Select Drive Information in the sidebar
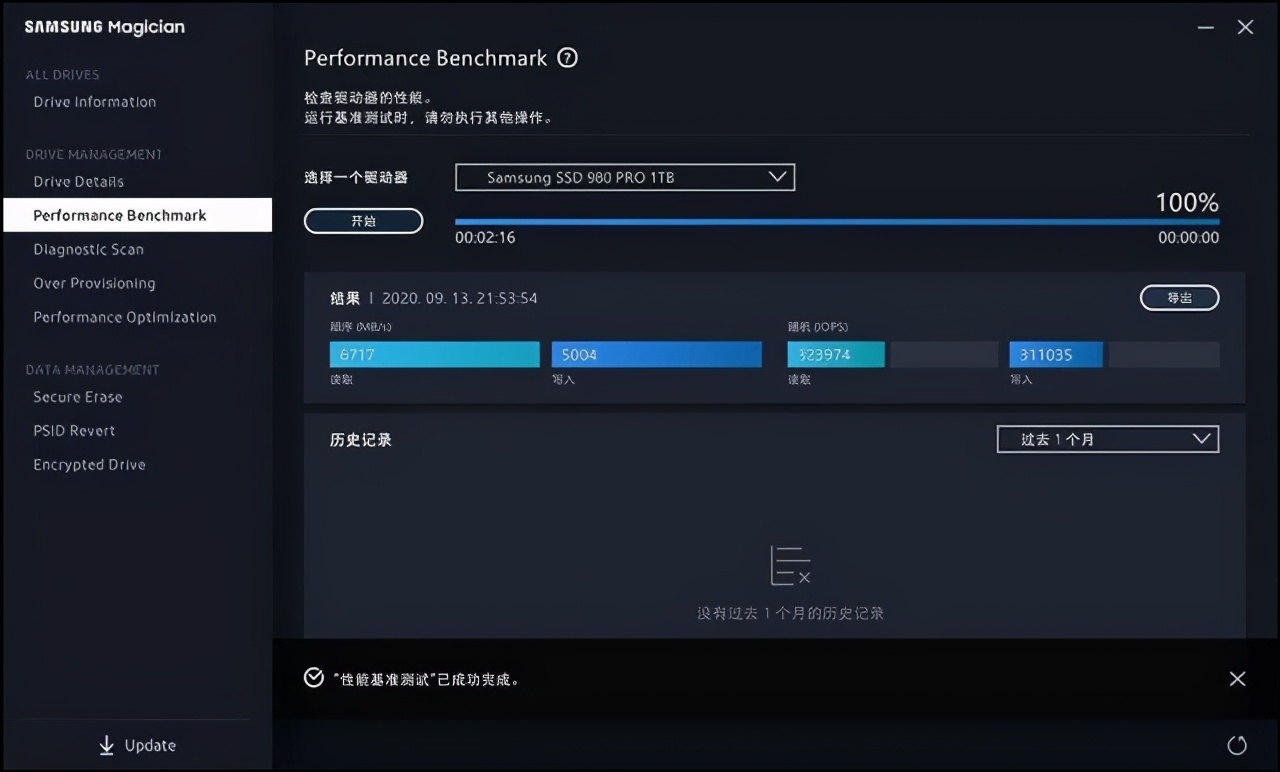1280x772 pixels. point(94,101)
